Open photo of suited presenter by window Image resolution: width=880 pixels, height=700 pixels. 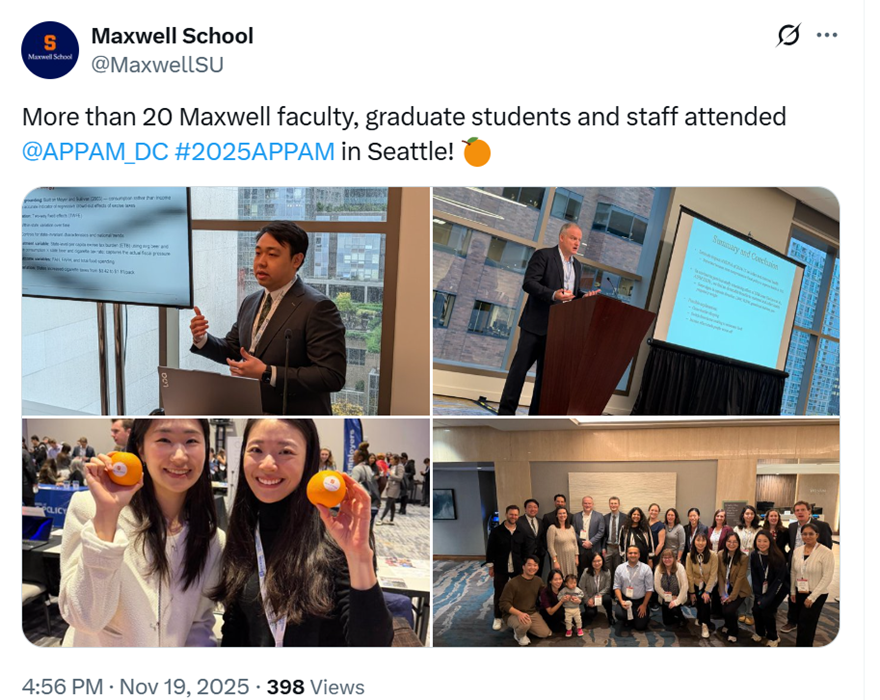(226, 301)
